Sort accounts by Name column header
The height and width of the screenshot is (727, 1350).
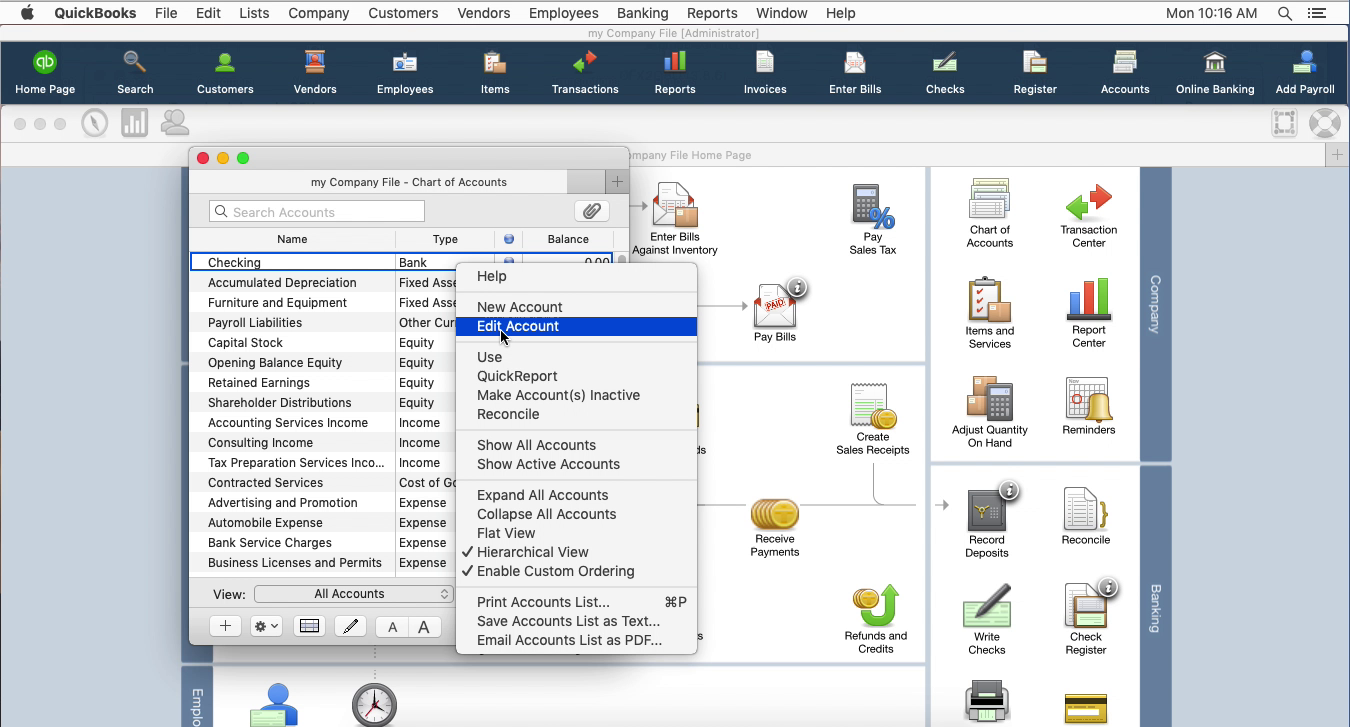[292, 239]
